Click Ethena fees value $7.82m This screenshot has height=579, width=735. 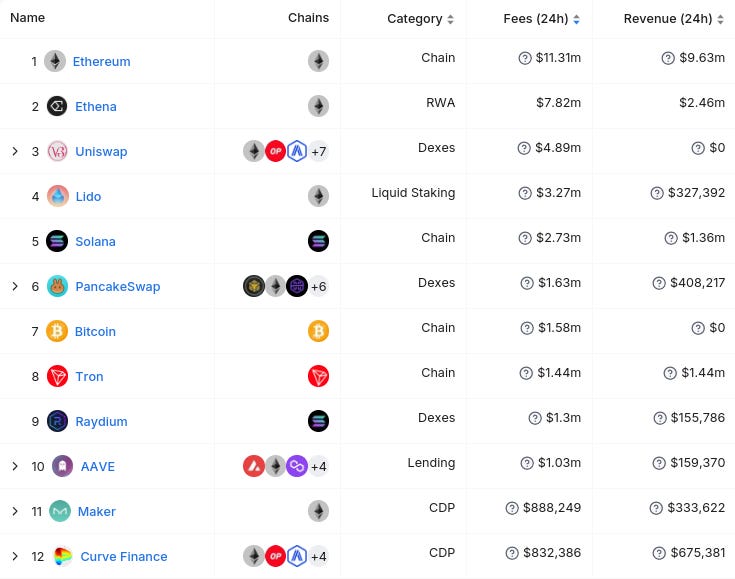pos(558,103)
